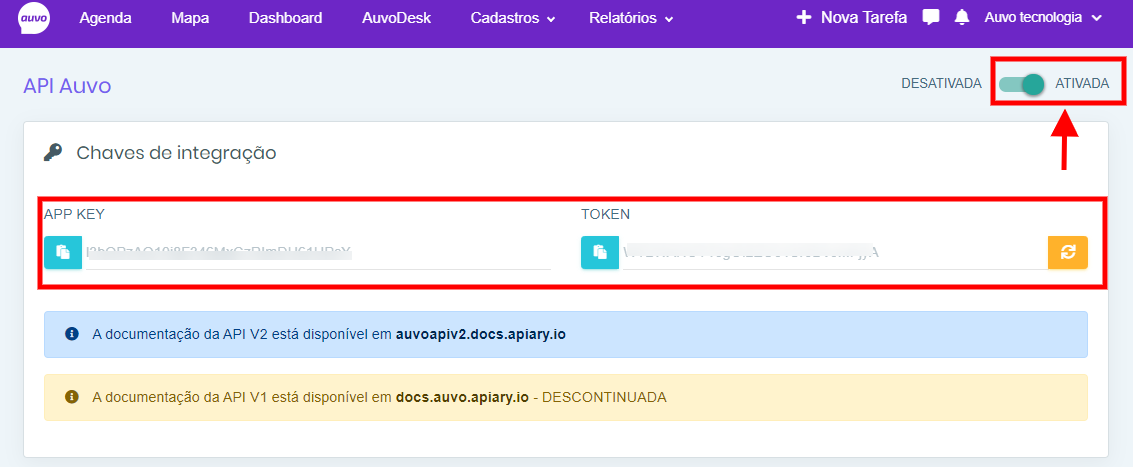
Task: Click the DESATIVADA label
Action: tap(941, 84)
